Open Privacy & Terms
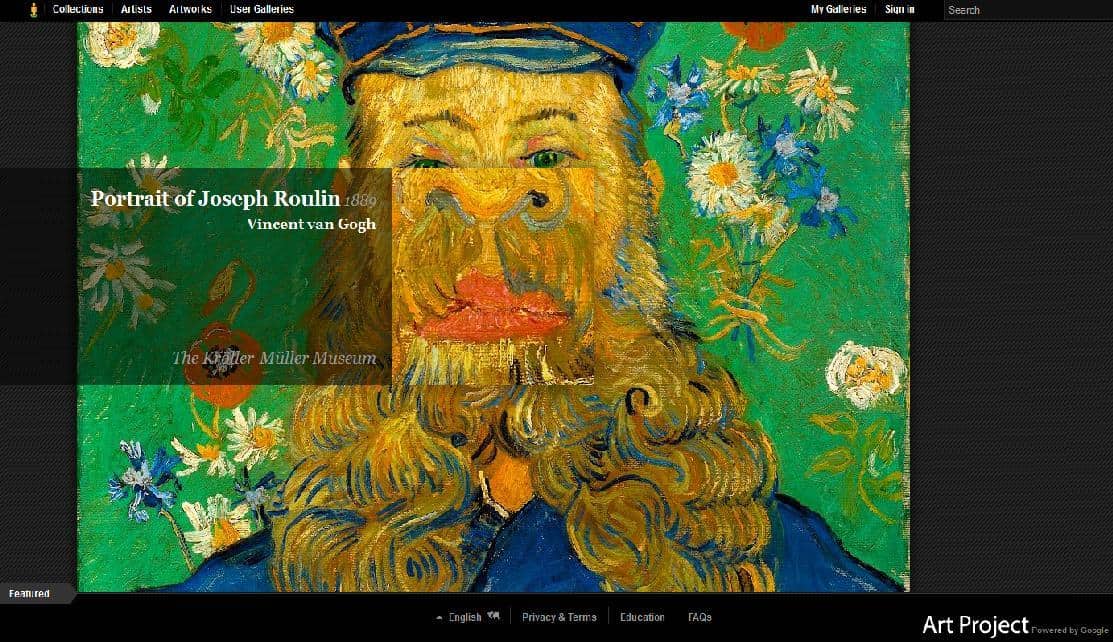This screenshot has height=642, width=1113. (x=559, y=617)
